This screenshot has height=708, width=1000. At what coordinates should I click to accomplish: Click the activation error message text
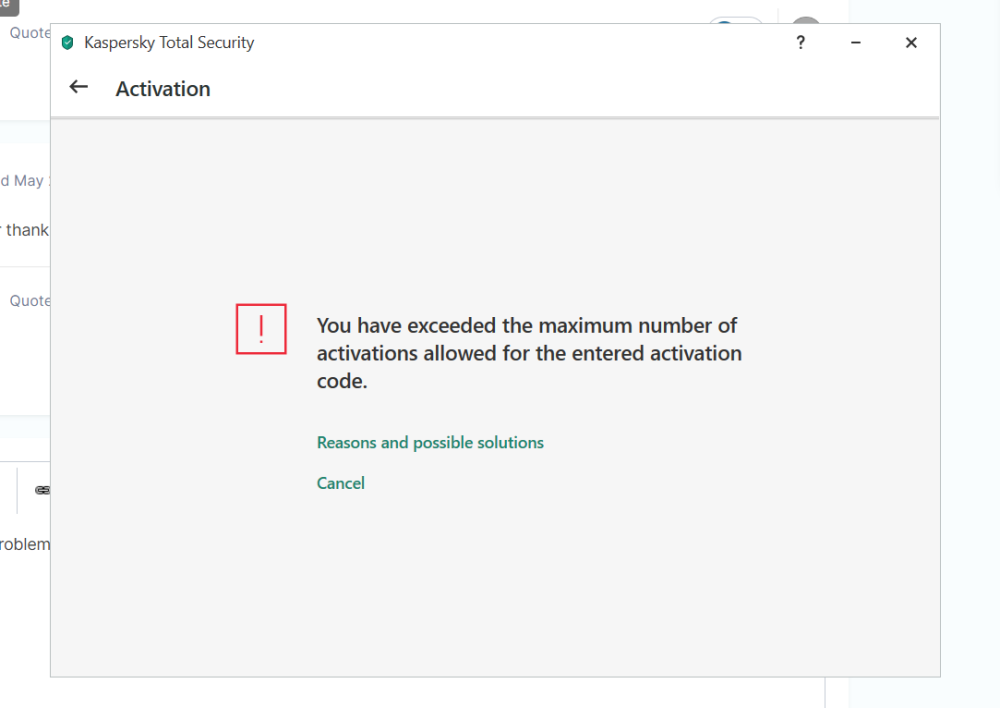529,353
